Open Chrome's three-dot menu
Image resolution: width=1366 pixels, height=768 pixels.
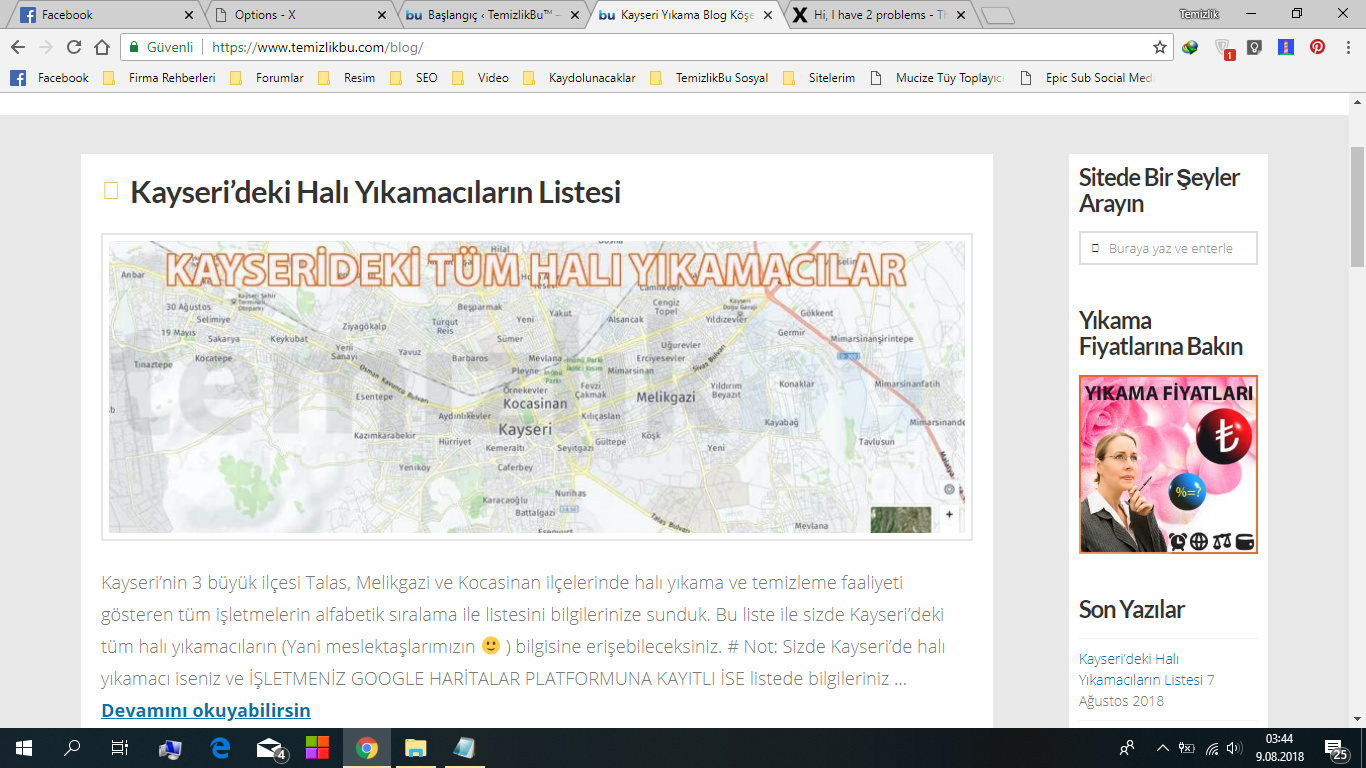pos(1347,47)
